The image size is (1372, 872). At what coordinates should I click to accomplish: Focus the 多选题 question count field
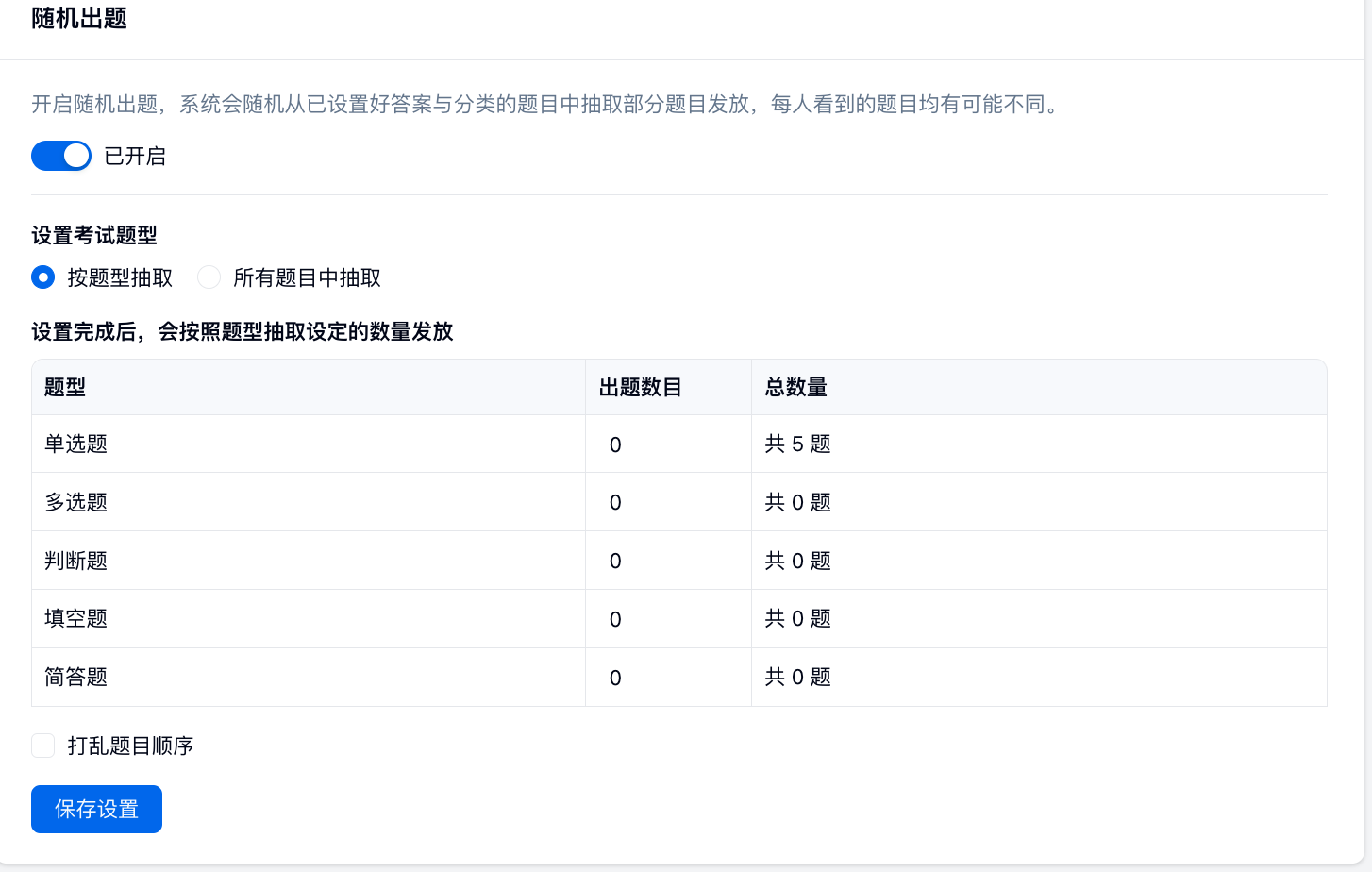(666, 503)
